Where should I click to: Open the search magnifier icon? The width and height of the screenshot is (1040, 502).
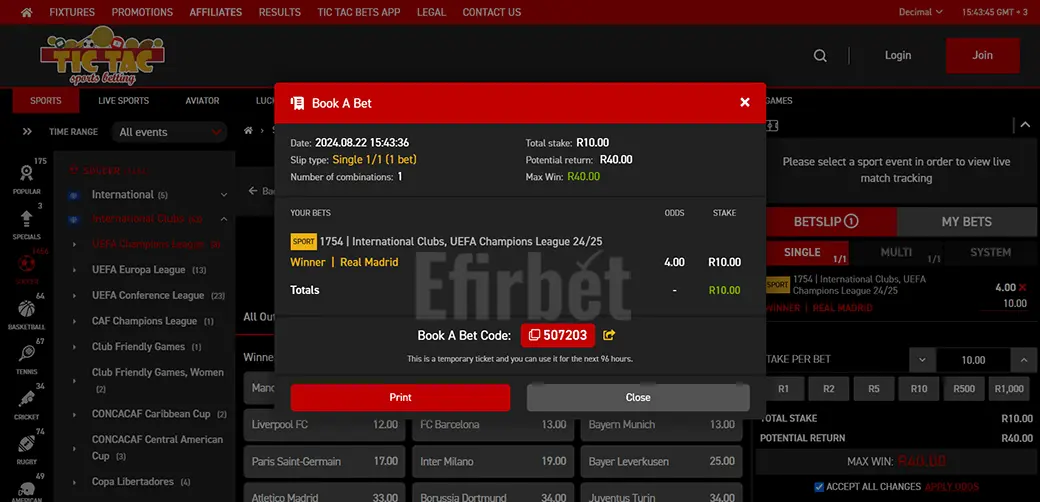point(820,56)
